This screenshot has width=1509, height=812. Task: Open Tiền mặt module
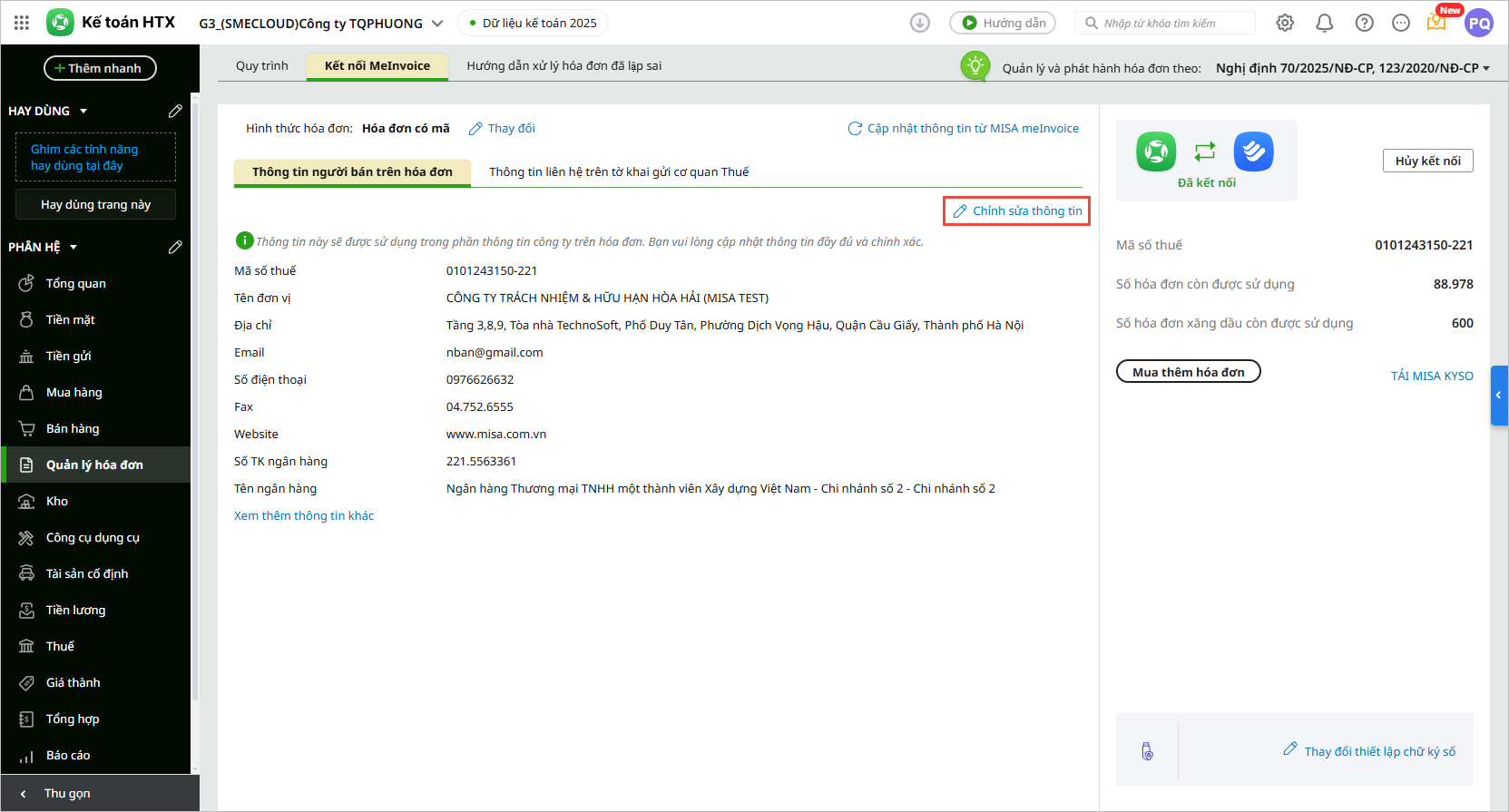click(x=95, y=319)
